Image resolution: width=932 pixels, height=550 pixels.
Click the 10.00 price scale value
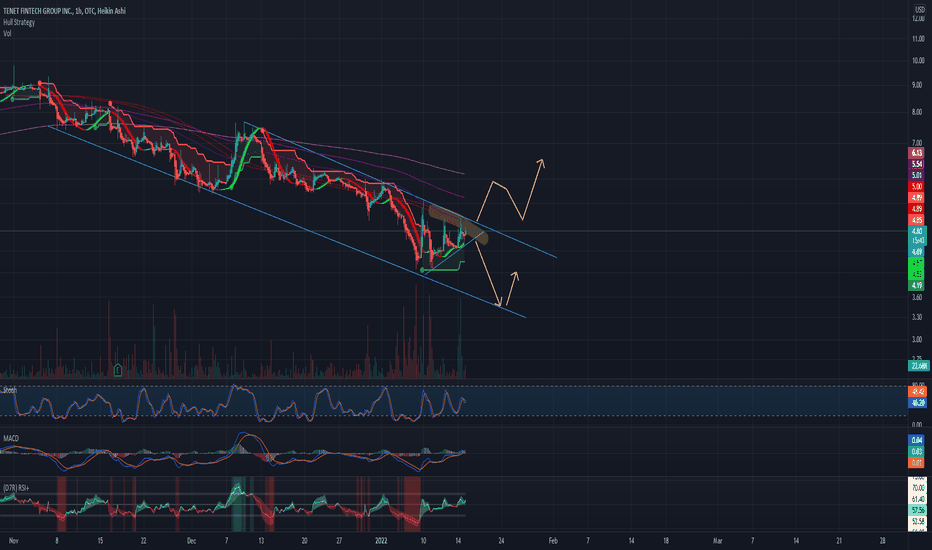(x=918, y=61)
